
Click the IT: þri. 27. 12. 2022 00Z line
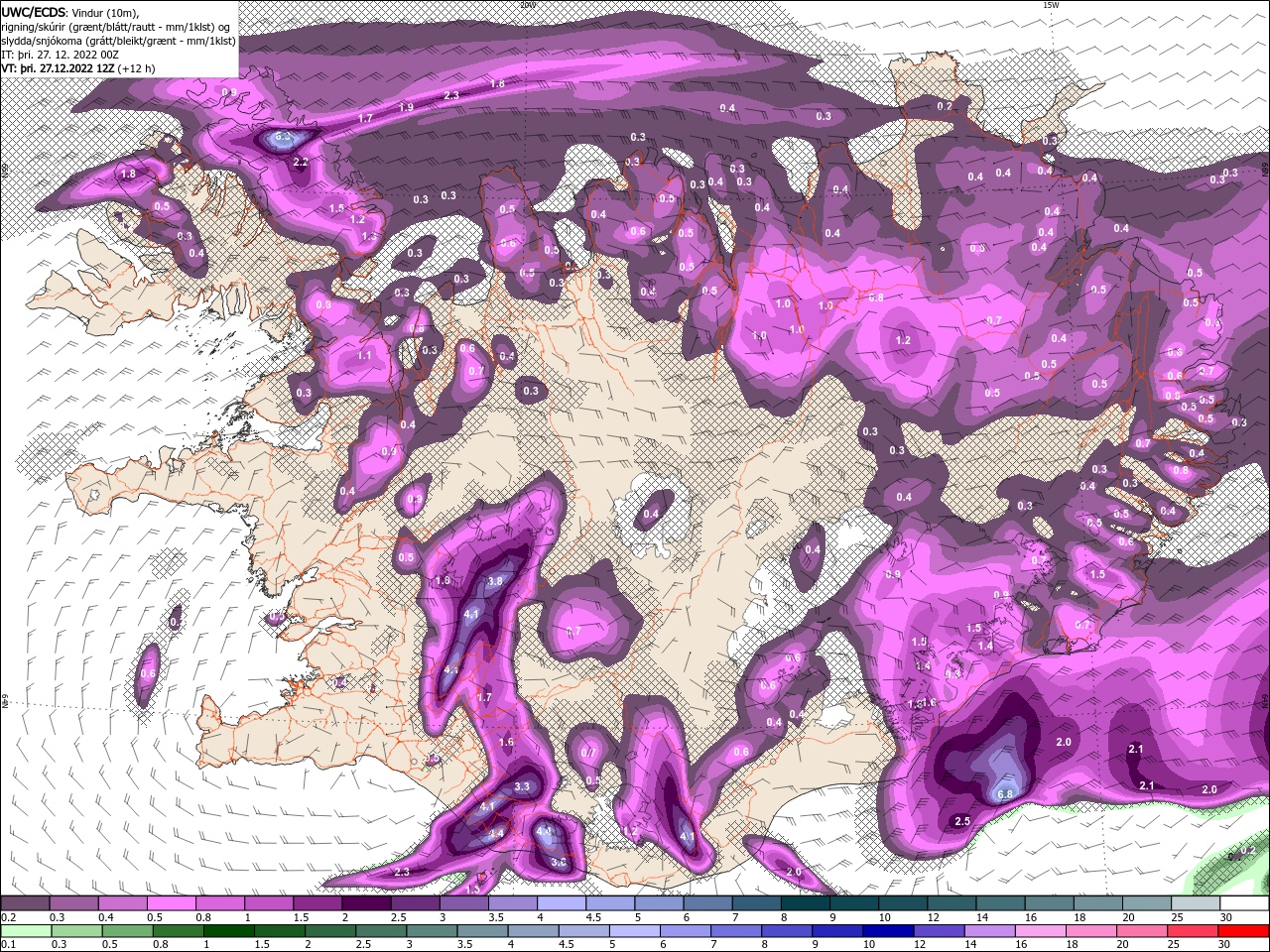[60, 55]
